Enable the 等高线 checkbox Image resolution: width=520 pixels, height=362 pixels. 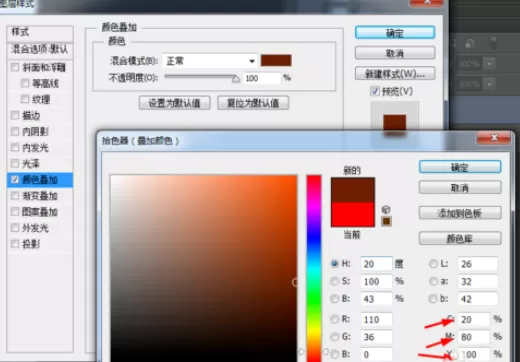[x=25, y=83]
